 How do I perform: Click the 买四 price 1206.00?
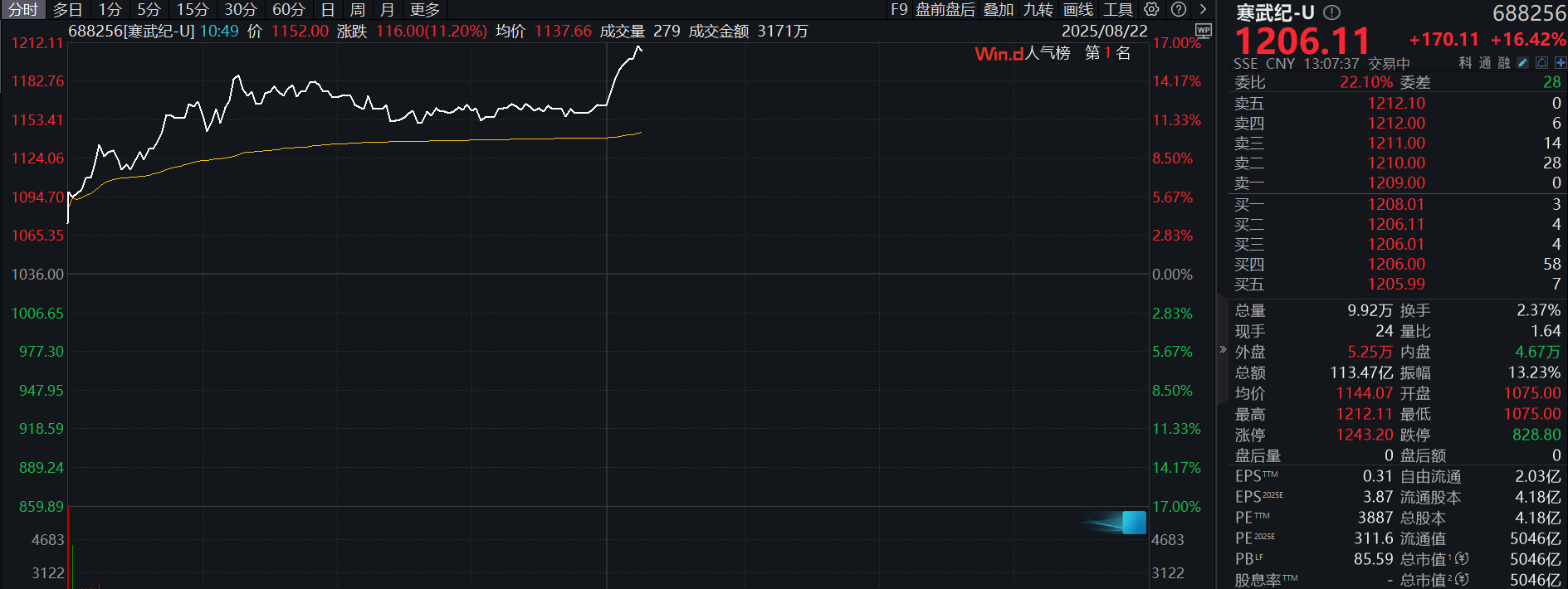tap(1396, 264)
